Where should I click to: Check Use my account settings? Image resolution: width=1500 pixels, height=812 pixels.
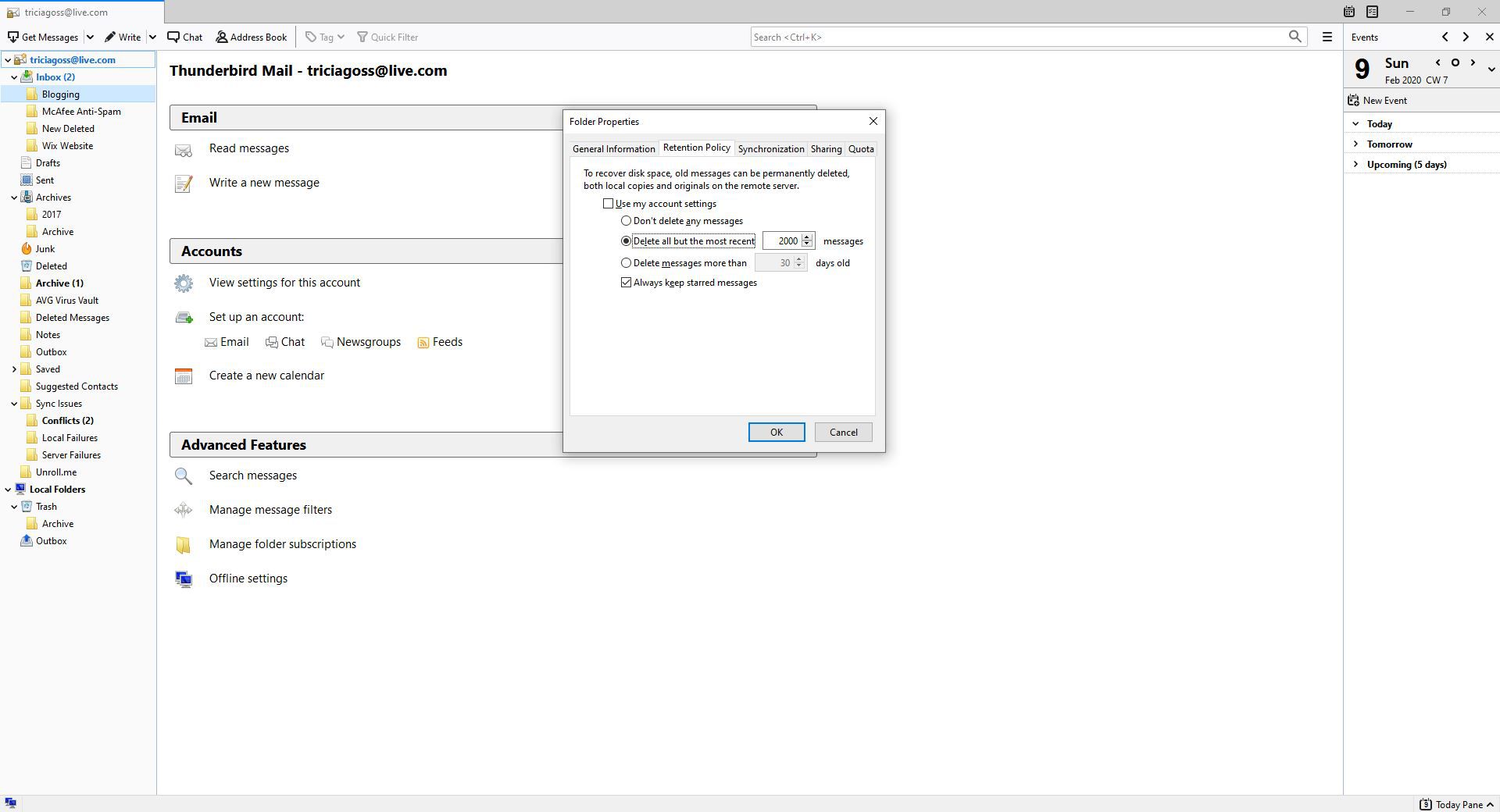pos(608,204)
